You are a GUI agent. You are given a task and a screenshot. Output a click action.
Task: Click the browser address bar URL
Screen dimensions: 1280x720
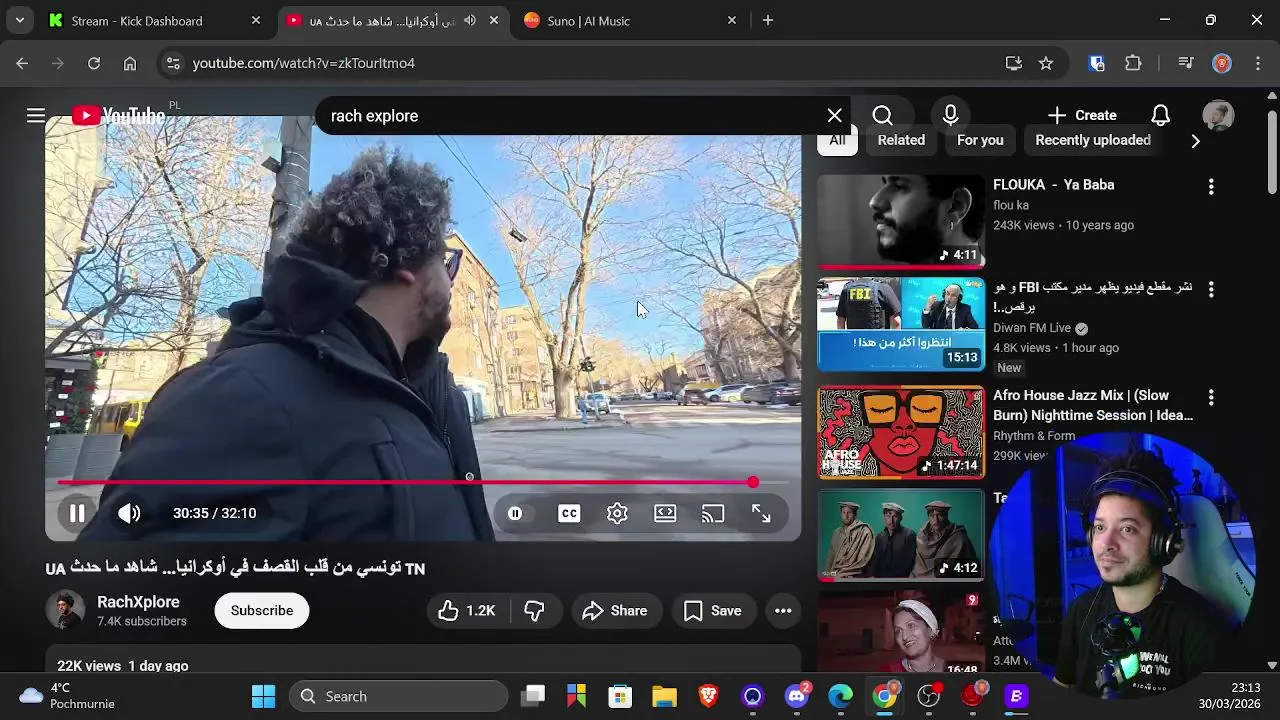(304, 63)
